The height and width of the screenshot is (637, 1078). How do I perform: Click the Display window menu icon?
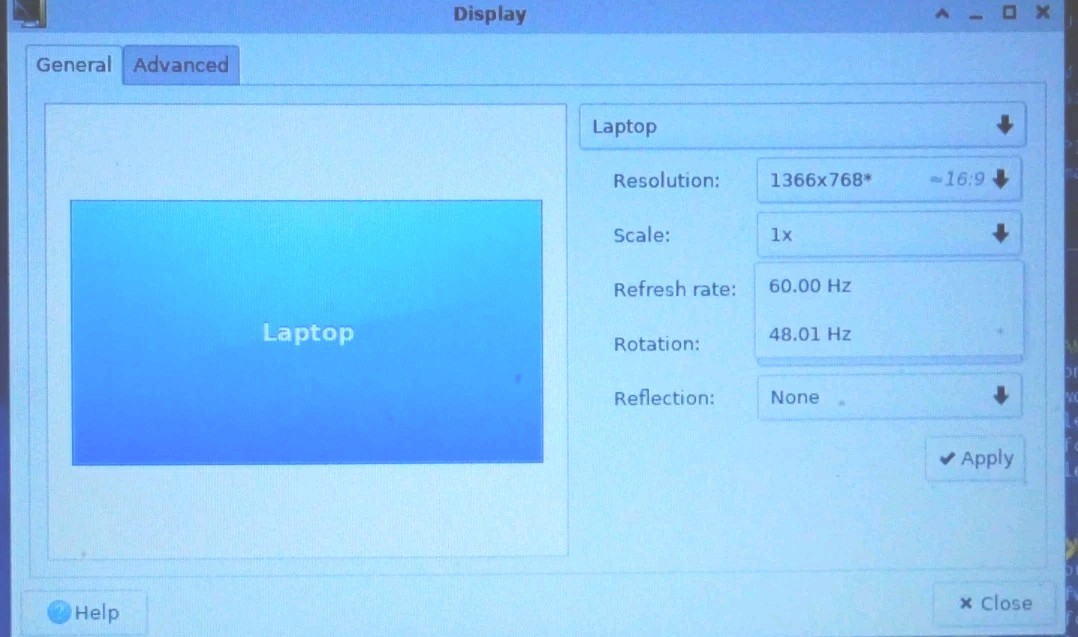(x=28, y=12)
